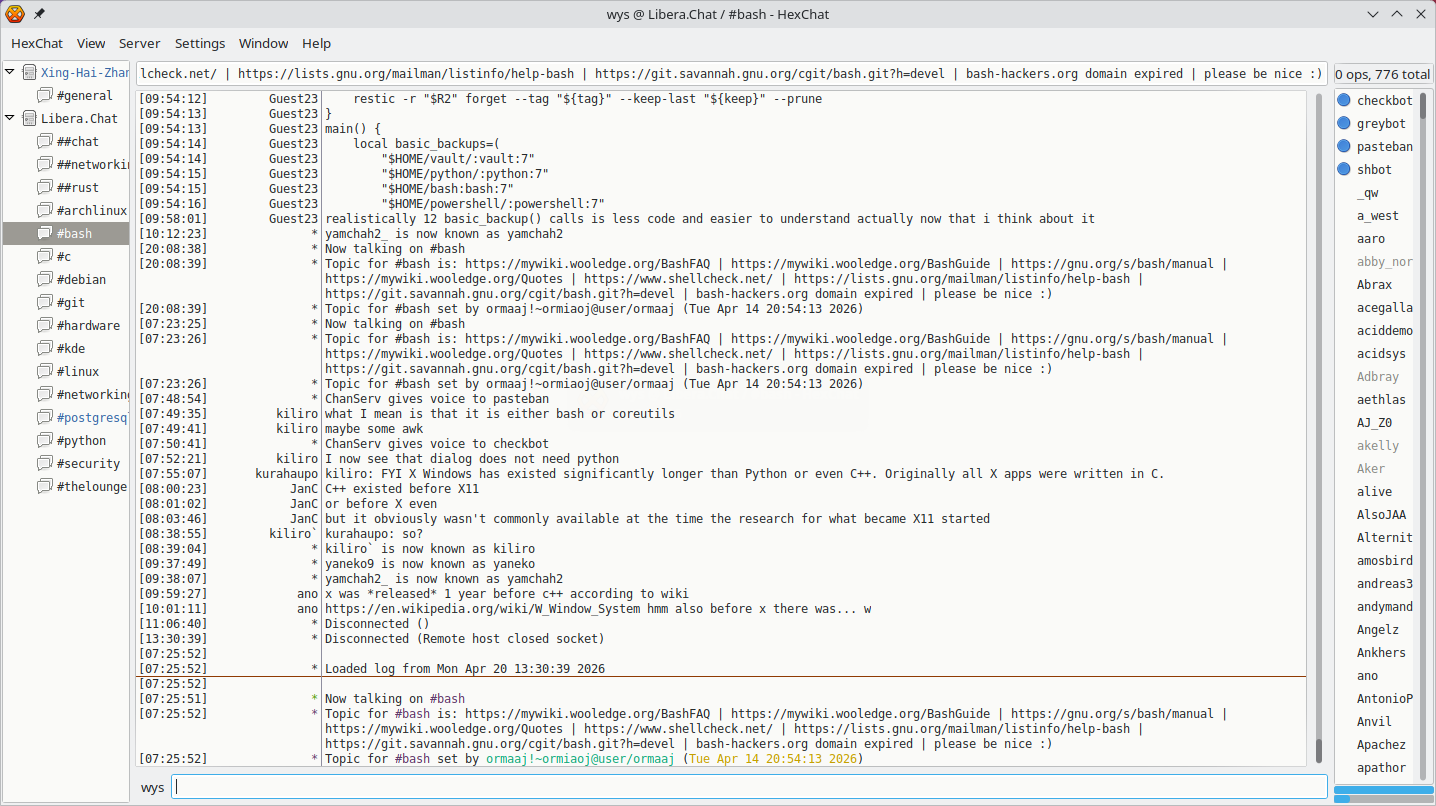Toggle the pin icon in the title bar

point(39,14)
